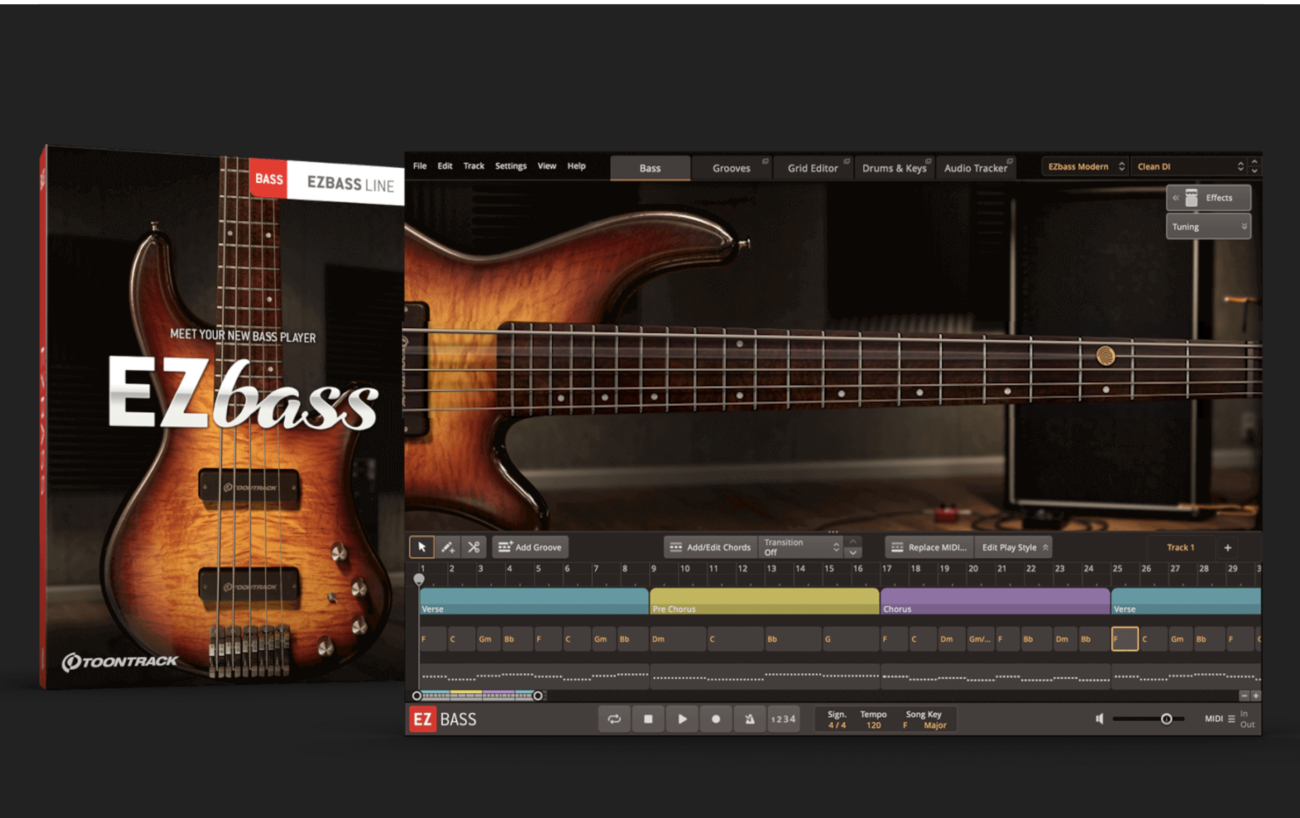Image resolution: width=1300 pixels, height=818 pixels.
Task: Switch to the Bass tab
Action: tap(650, 168)
